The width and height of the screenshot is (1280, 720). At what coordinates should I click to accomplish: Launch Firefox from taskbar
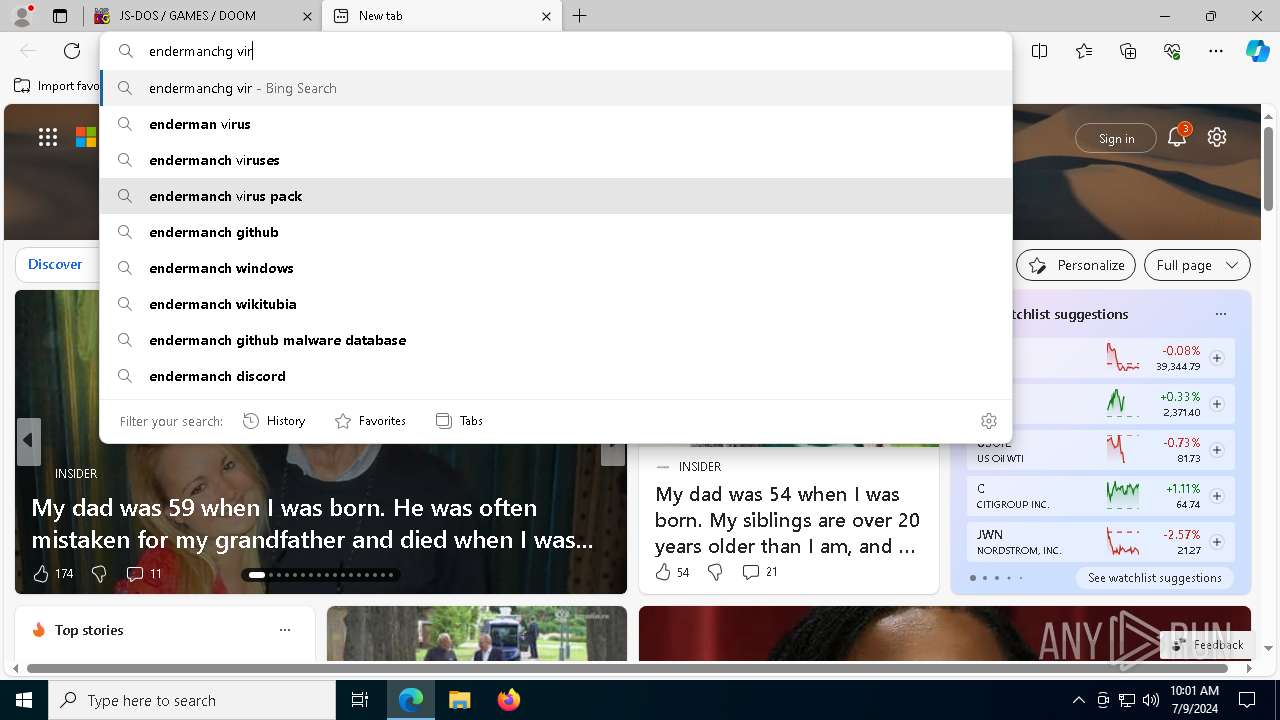point(508,700)
